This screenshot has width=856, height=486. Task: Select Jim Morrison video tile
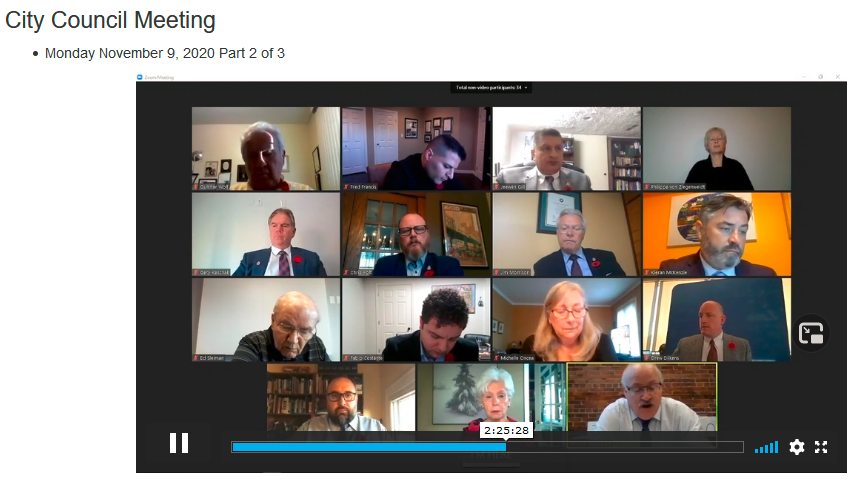566,234
